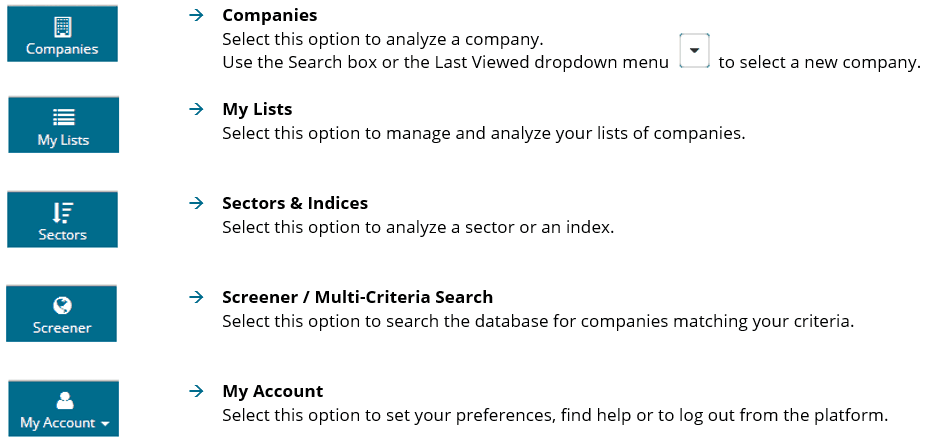Click the My Account person icon
The width and height of the screenshot is (929, 441).
coord(65,401)
